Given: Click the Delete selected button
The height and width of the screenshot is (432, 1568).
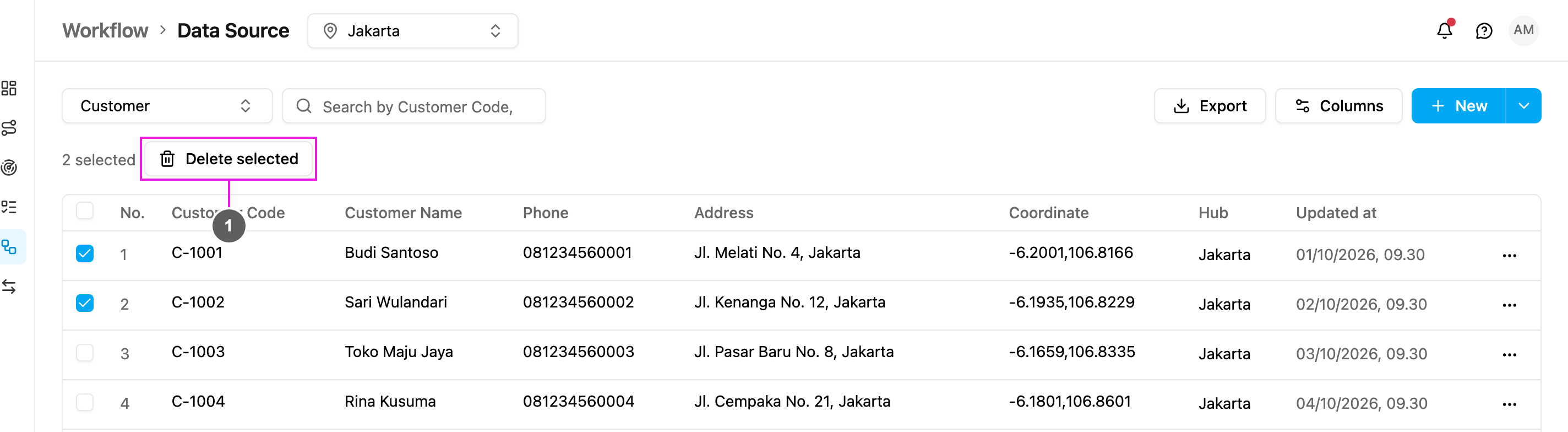Looking at the screenshot, I should coord(228,159).
